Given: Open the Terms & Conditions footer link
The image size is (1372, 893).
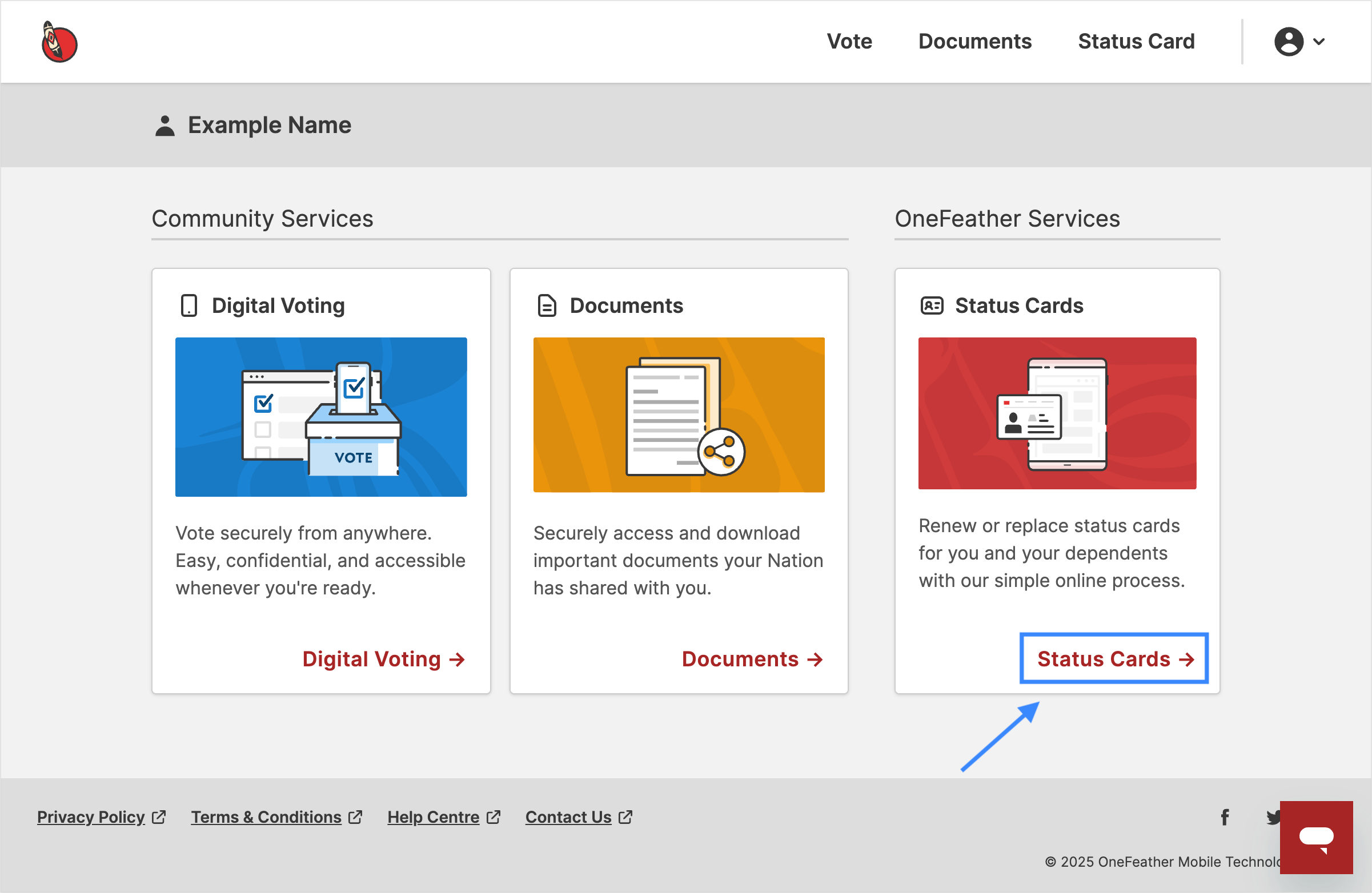Looking at the screenshot, I should click(x=266, y=817).
